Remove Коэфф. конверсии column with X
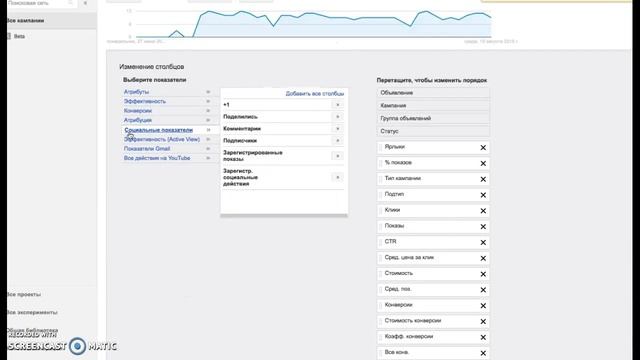Image resolution: width=640 pixels, height=360 pixels. click(483, 338)
